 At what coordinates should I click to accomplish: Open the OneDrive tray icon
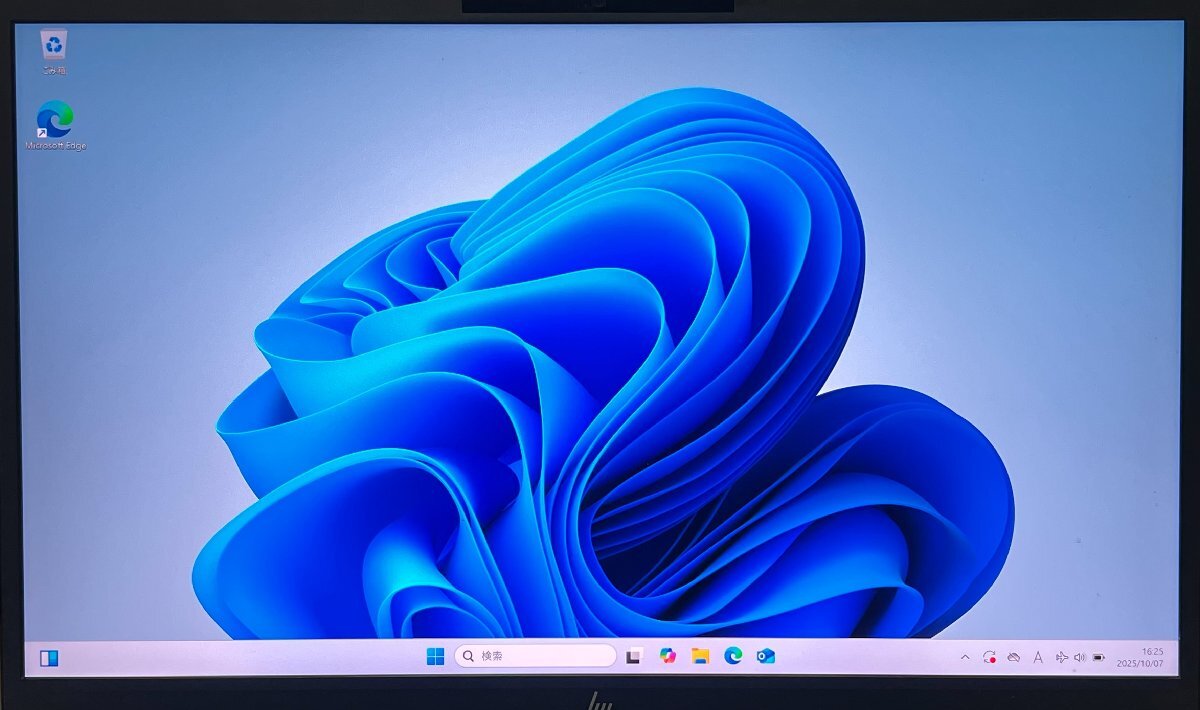click(1013, 657)
